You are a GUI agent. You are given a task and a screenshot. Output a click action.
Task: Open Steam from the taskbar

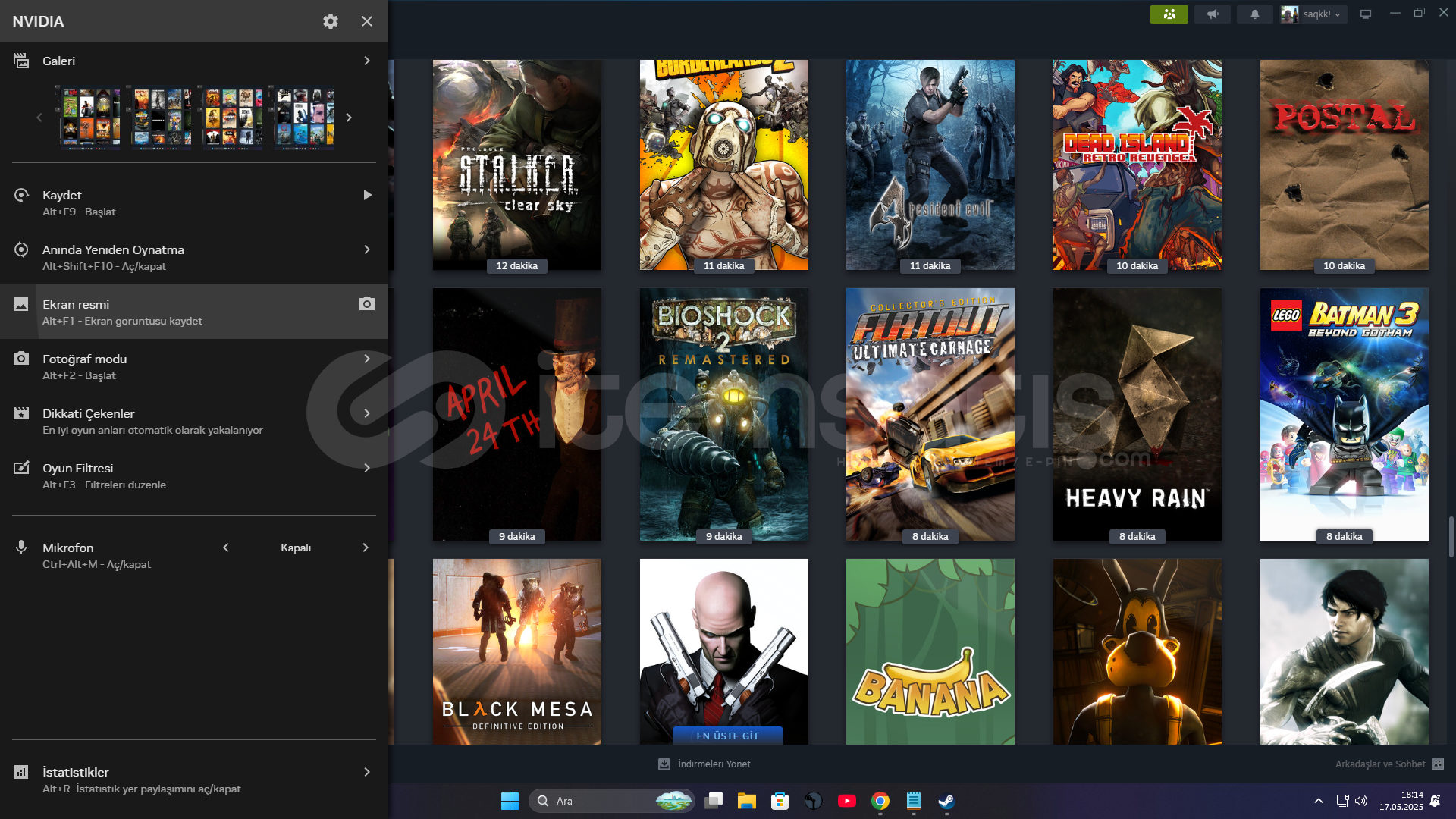tap(946, 801)
